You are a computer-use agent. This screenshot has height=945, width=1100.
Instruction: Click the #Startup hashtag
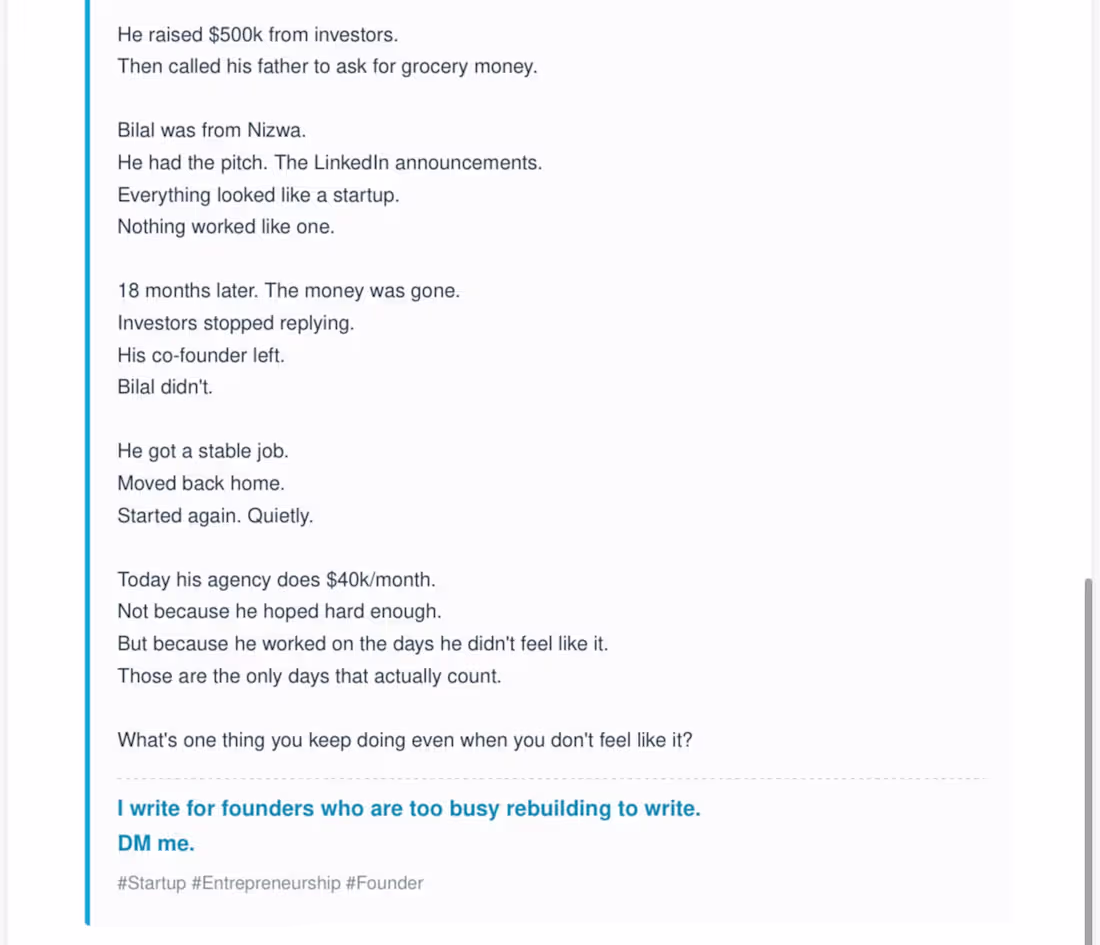click(x=152, y=883)
